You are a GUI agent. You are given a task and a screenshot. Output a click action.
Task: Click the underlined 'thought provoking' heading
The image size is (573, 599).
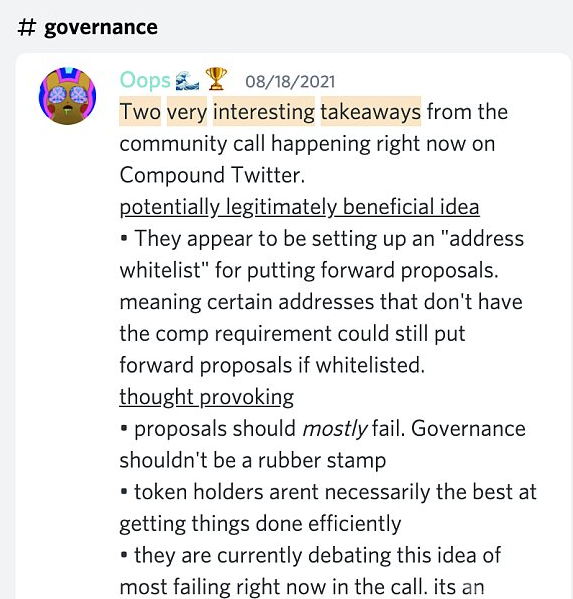coord(207,397)
